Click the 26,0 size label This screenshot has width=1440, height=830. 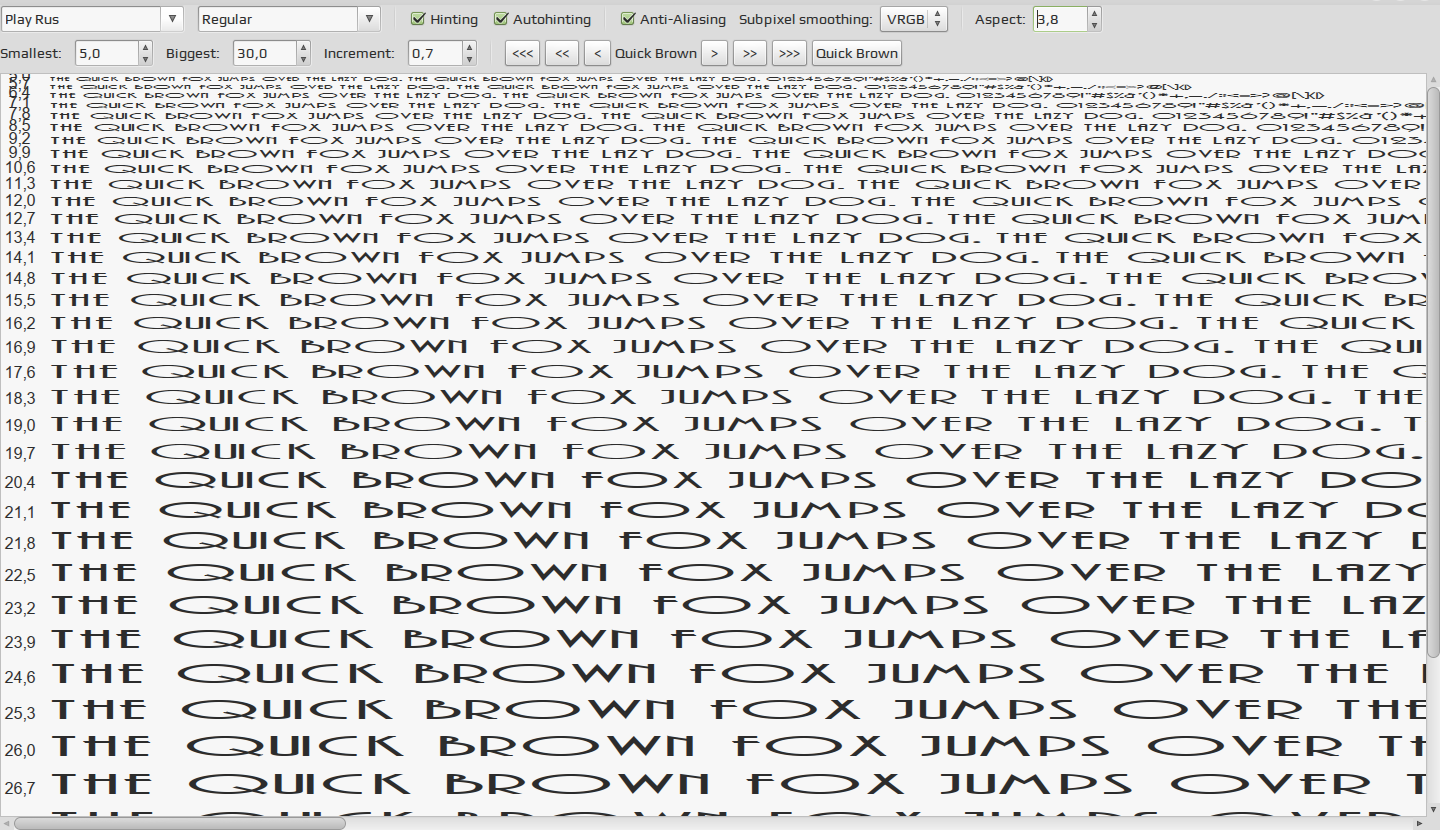[20, 750]
